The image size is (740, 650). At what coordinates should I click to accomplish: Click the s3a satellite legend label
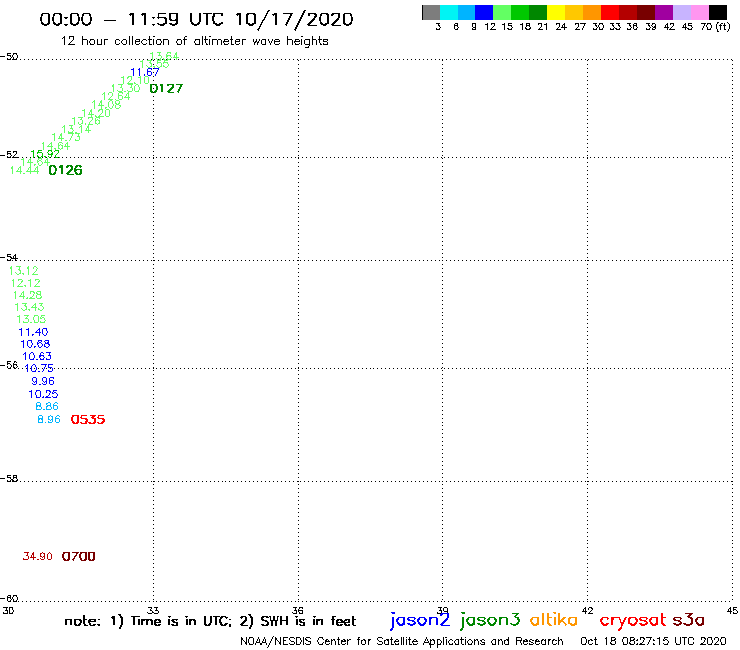(688, 620)
